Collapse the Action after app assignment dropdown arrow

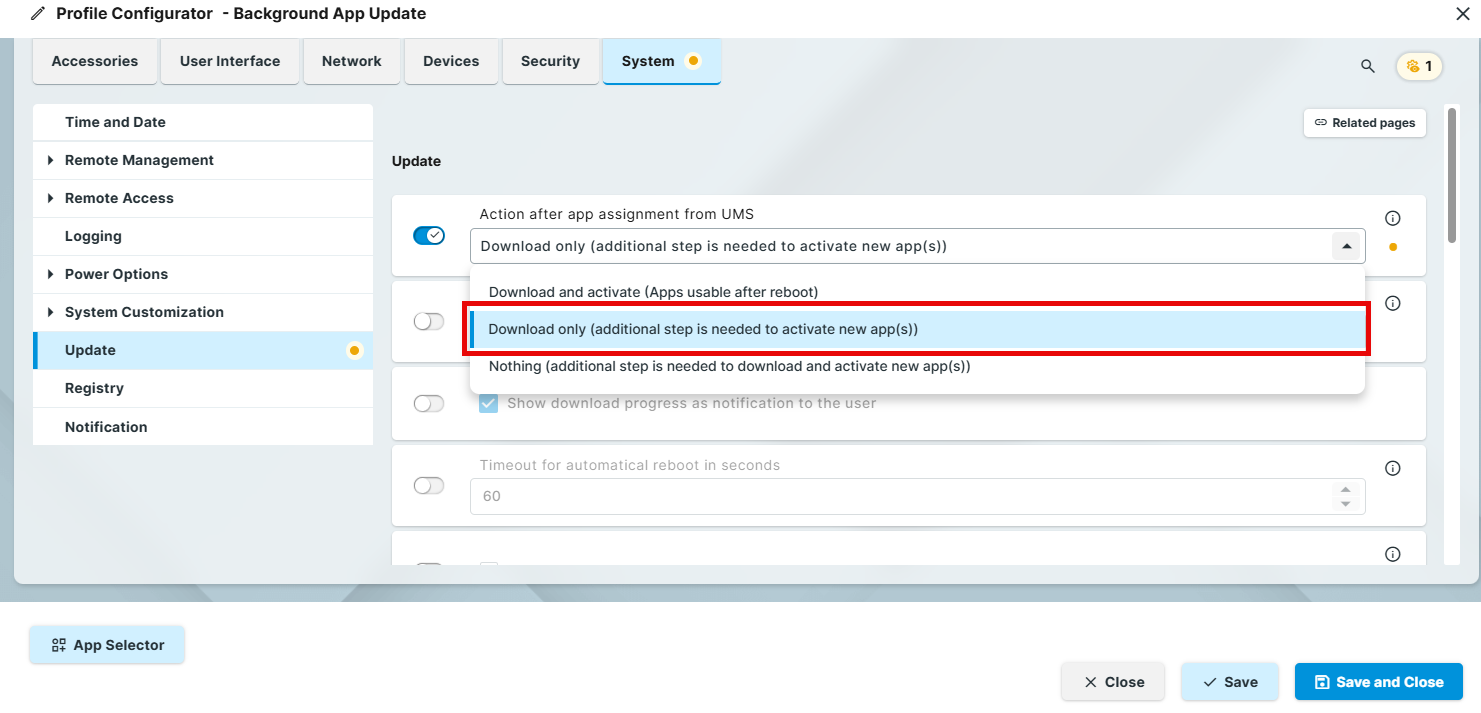[1346, 246]
